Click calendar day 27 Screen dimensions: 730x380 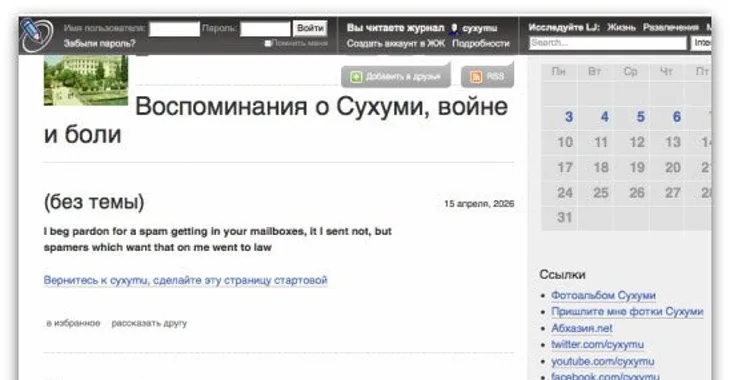[673, 192]
